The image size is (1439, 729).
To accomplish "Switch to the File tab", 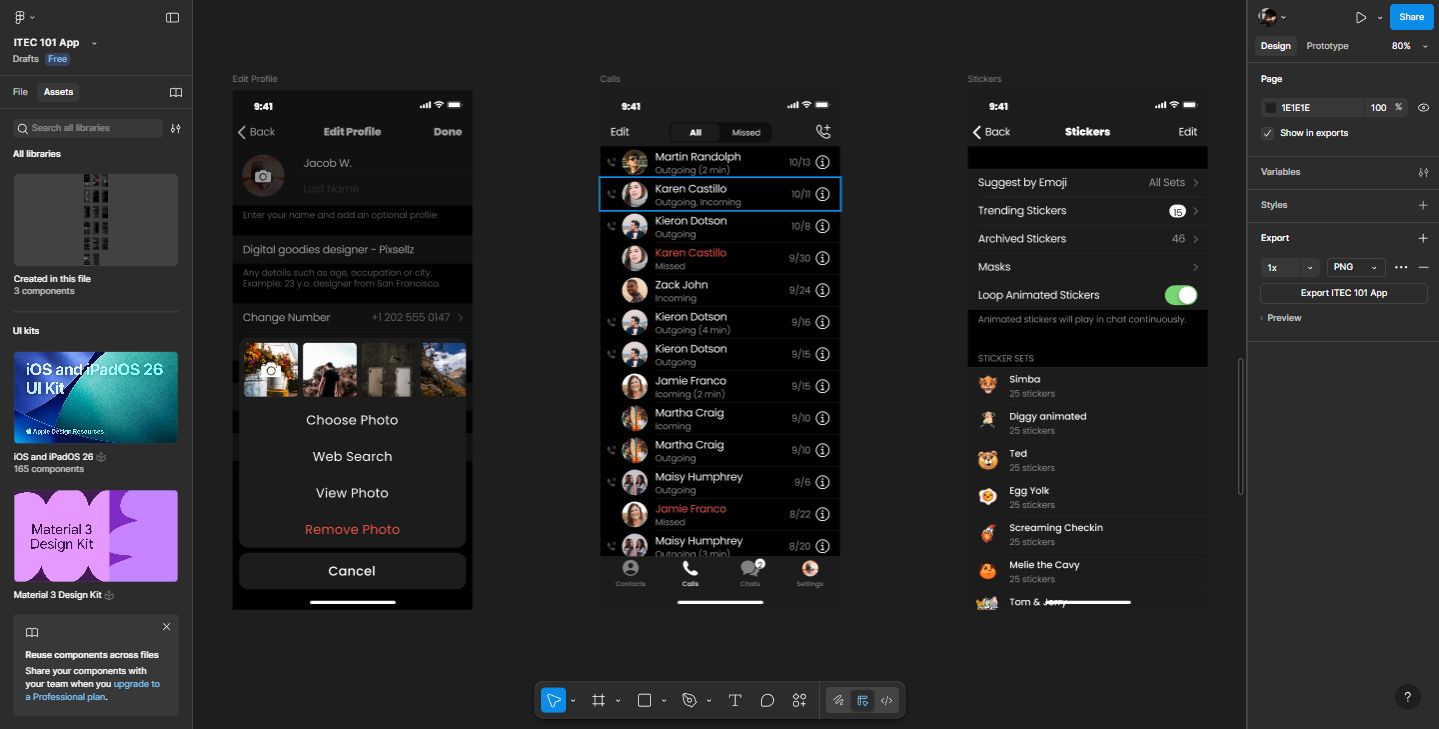I will coord(20,92).
